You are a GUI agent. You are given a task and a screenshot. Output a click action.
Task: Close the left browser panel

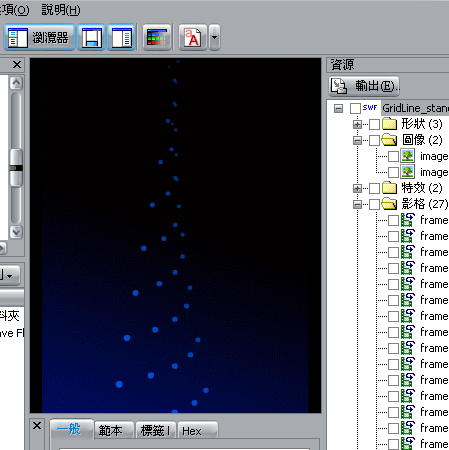click(17, 64)
